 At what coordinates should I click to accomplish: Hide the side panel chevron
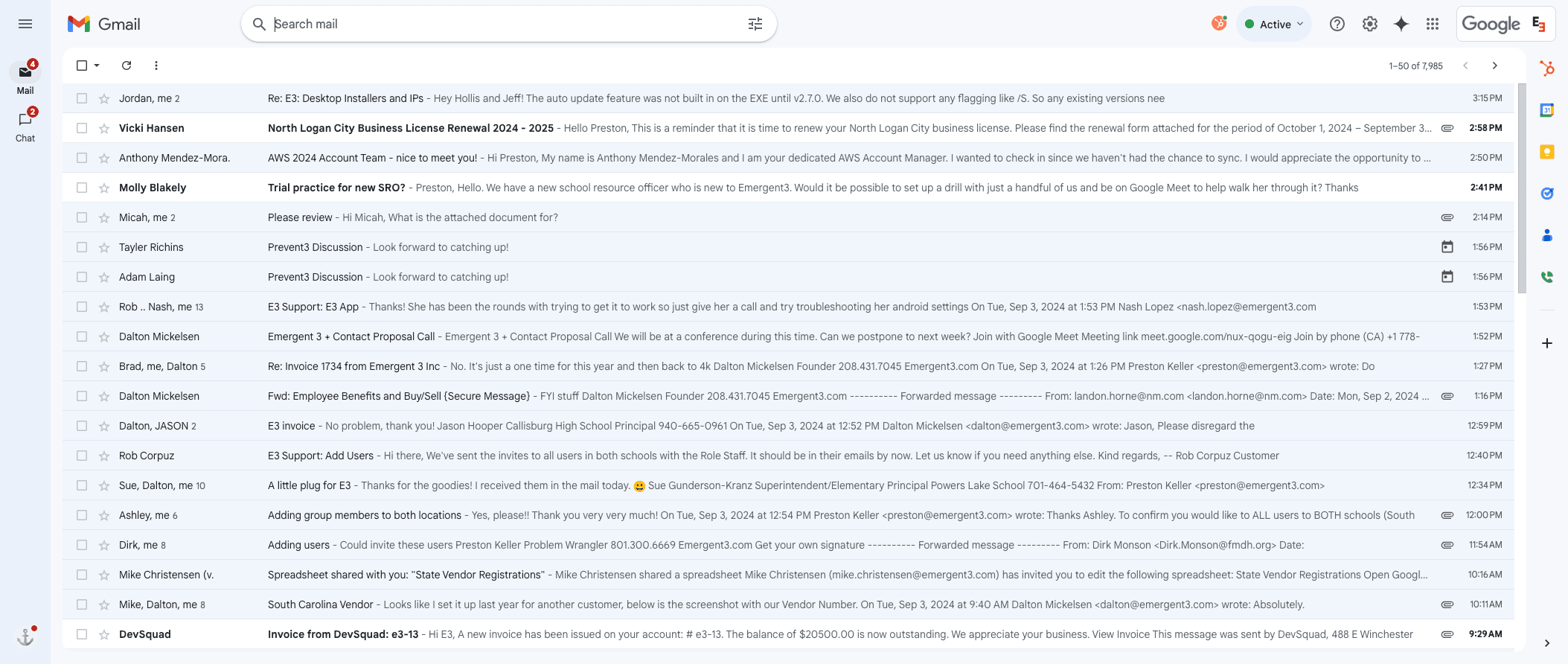click(1547, 643)
